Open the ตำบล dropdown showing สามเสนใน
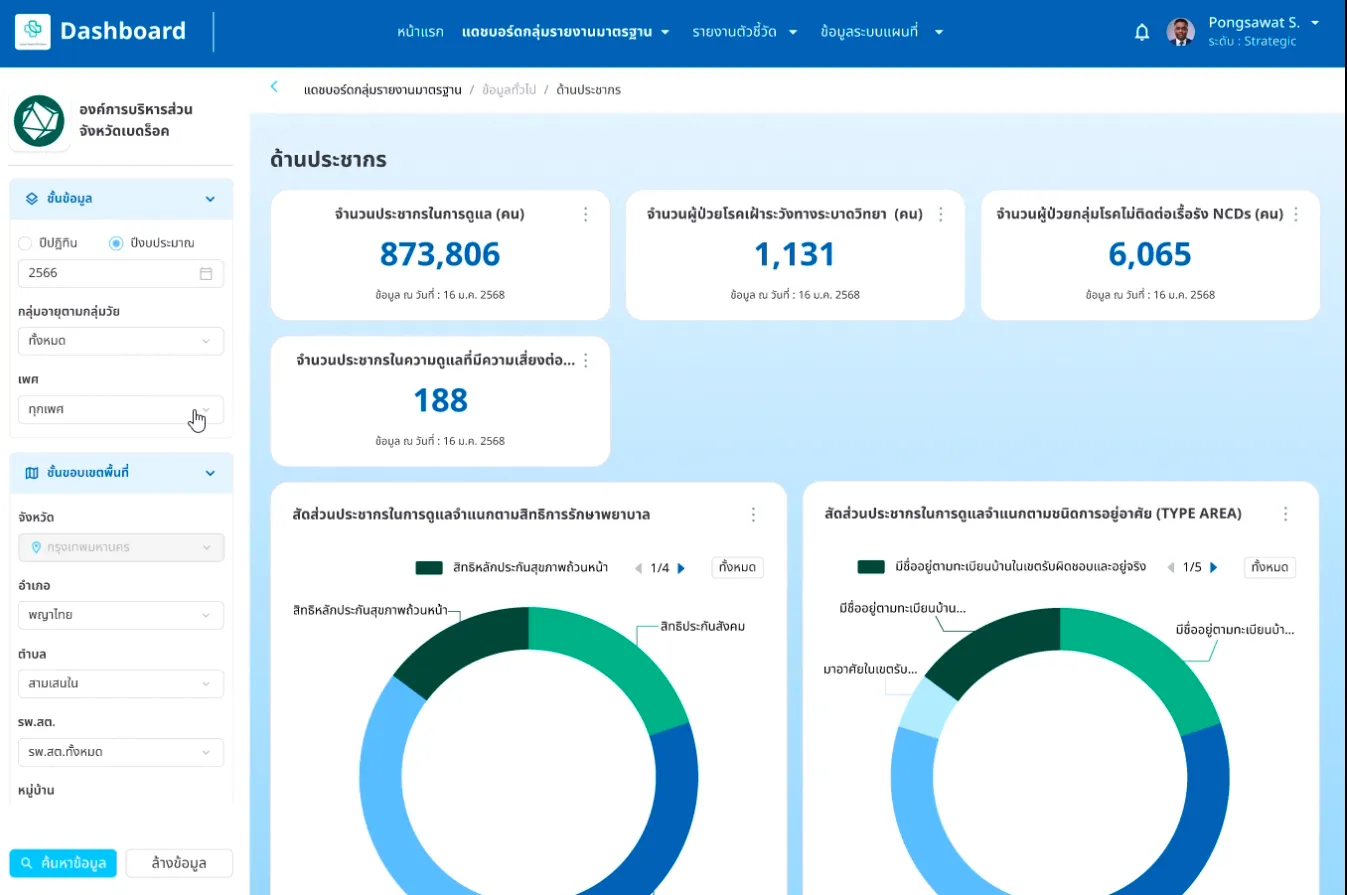The height and width of the screenshot is (895, 1347). pos(120,684)
